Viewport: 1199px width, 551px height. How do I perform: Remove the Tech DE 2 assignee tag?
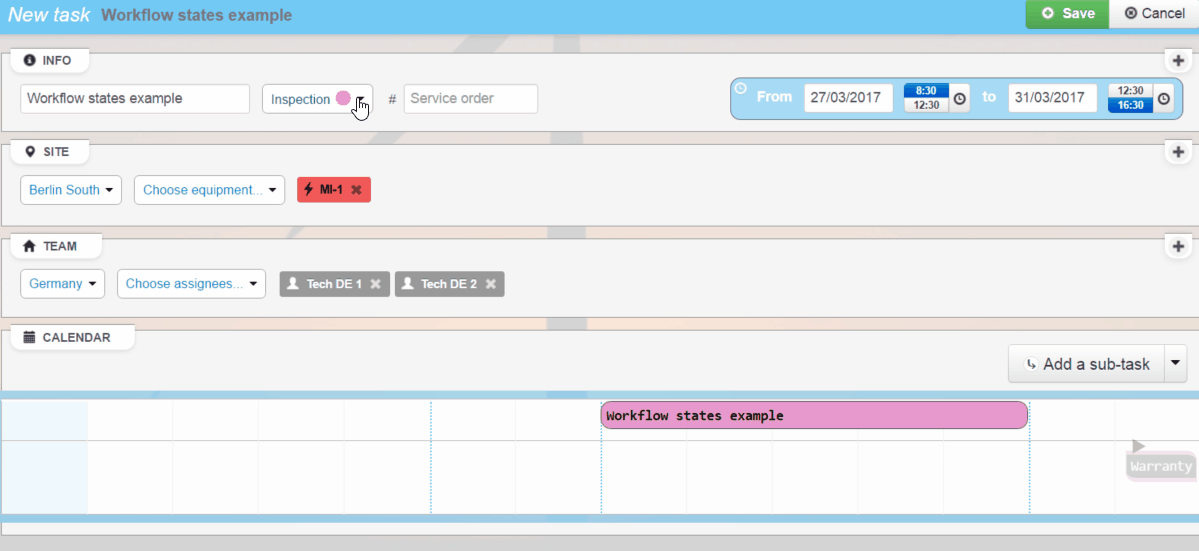point(490,284)
